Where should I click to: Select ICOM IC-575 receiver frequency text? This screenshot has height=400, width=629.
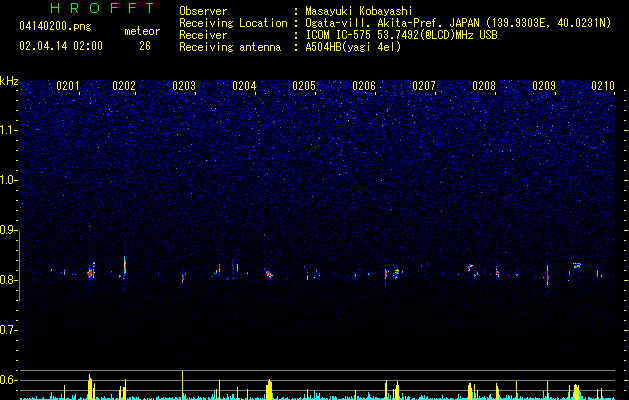click(x=401, y=35)
